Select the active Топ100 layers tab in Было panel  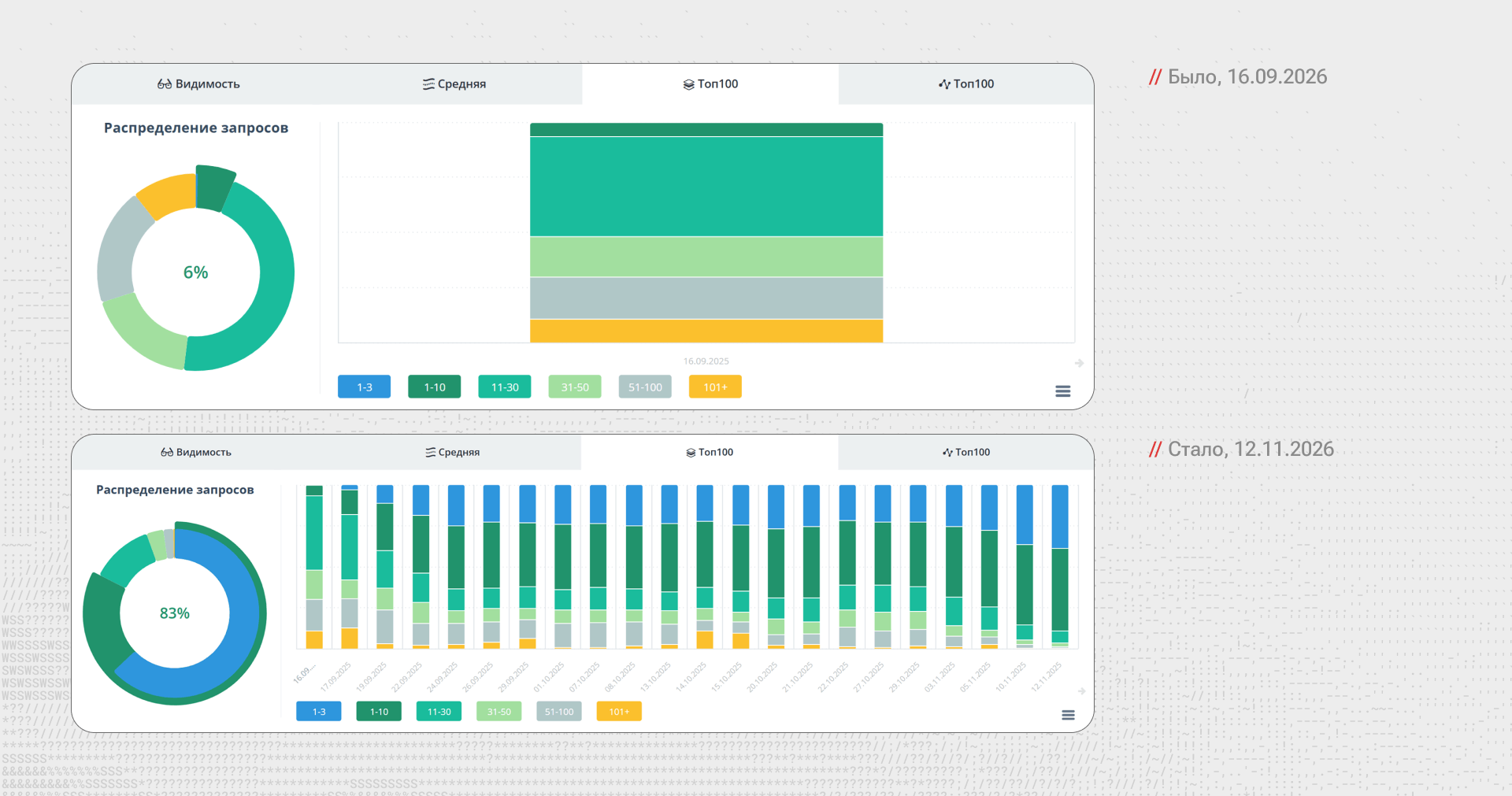click(710, 84)
